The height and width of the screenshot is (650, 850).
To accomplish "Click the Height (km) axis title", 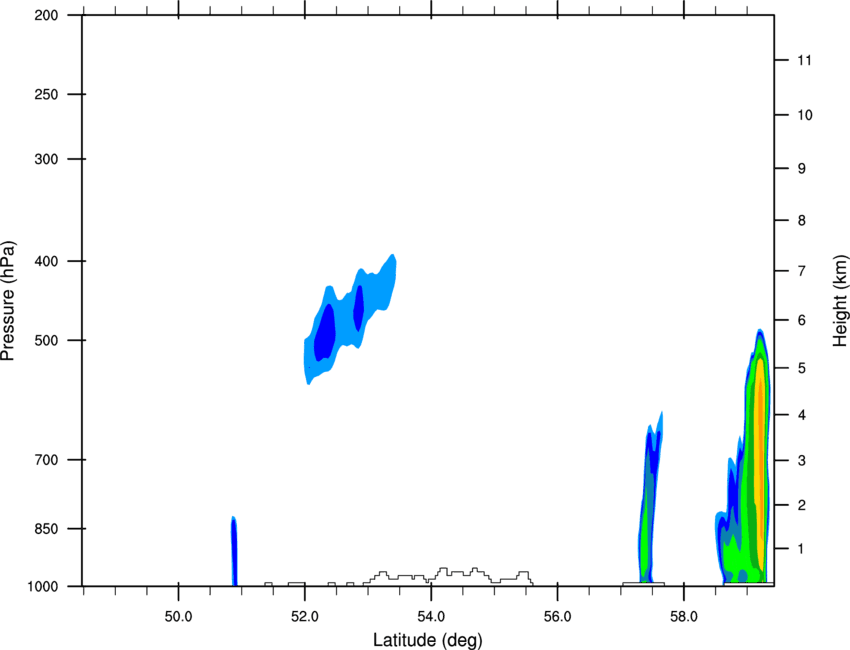I will (x=840, y=301).
